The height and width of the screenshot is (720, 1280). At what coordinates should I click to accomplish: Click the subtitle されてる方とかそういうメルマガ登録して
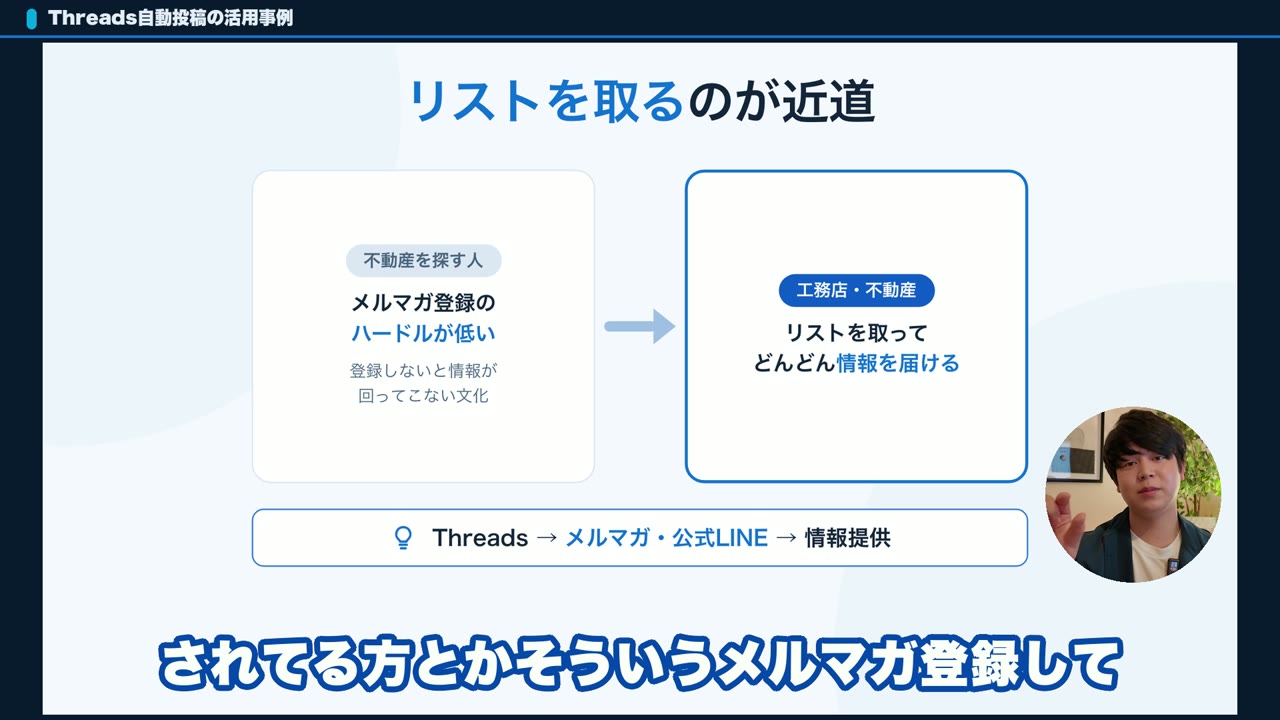[640, 664]
